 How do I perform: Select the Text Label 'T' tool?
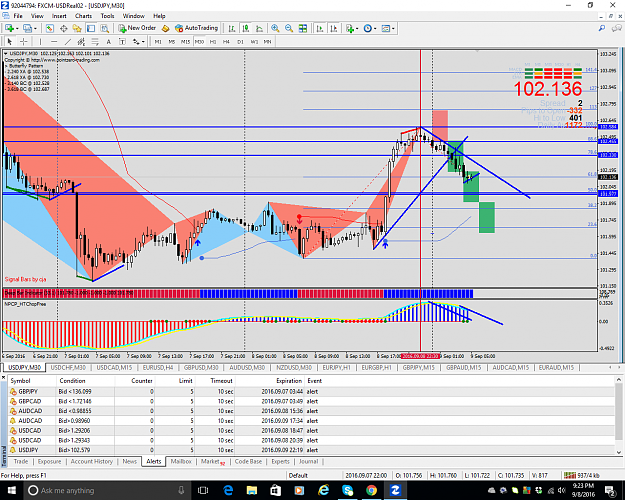click(x=122, y=41)
